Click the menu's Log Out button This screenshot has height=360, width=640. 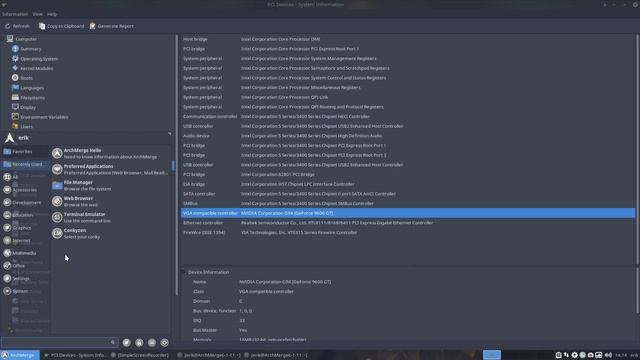point(164,343)
